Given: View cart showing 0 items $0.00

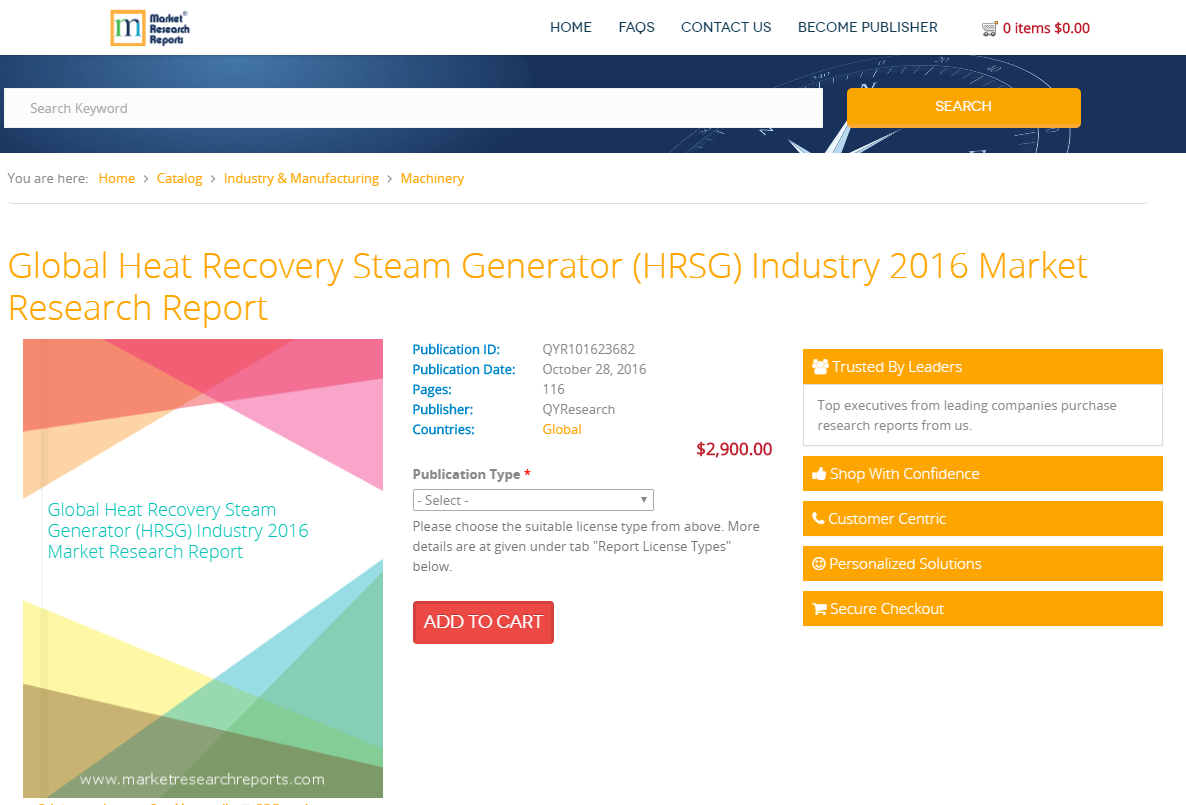Looking at the screenshot, I should pyautogui.click(x=1045, y=29).
